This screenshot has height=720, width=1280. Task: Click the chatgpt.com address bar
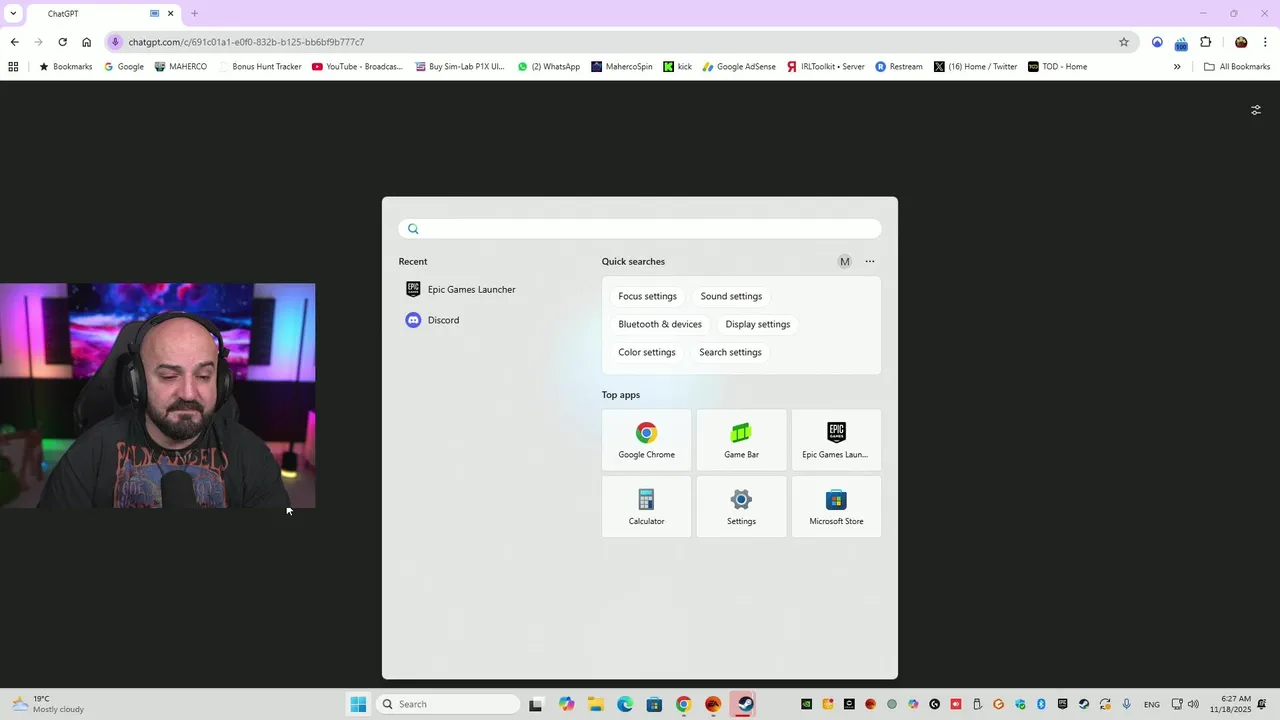[620, 42]
